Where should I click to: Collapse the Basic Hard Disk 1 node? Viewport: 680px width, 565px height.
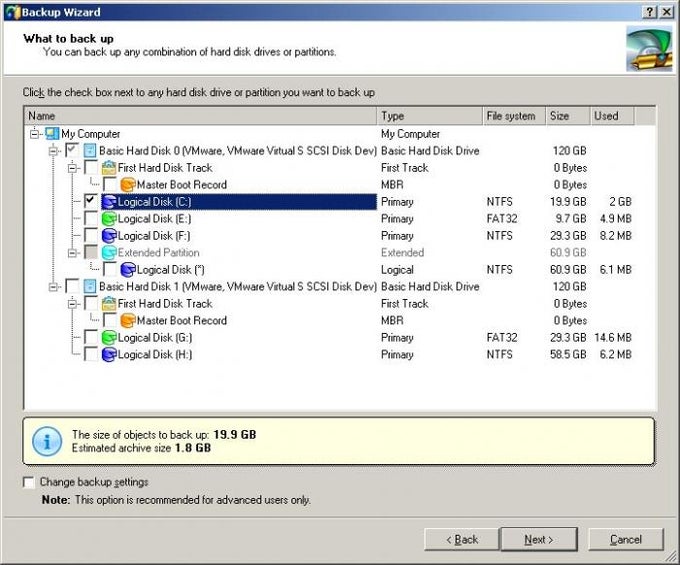click(x=53, y=287)
